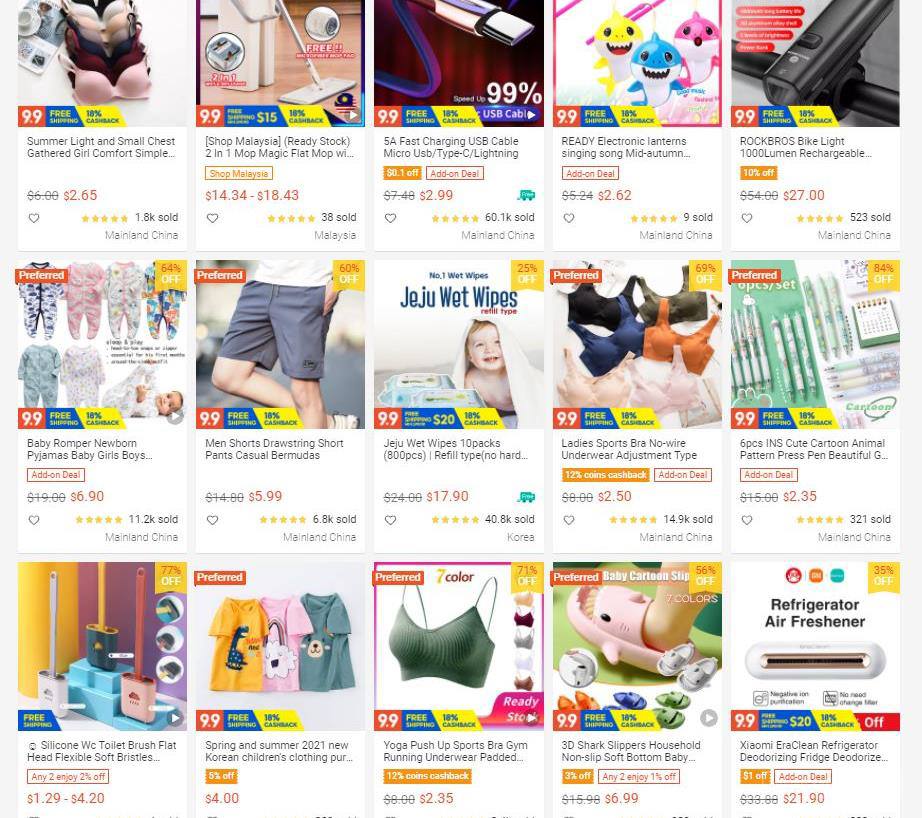Open the Korean children's clothing t-shirt image
This screenshot has height=818, width=922.
tap(280, 646)
